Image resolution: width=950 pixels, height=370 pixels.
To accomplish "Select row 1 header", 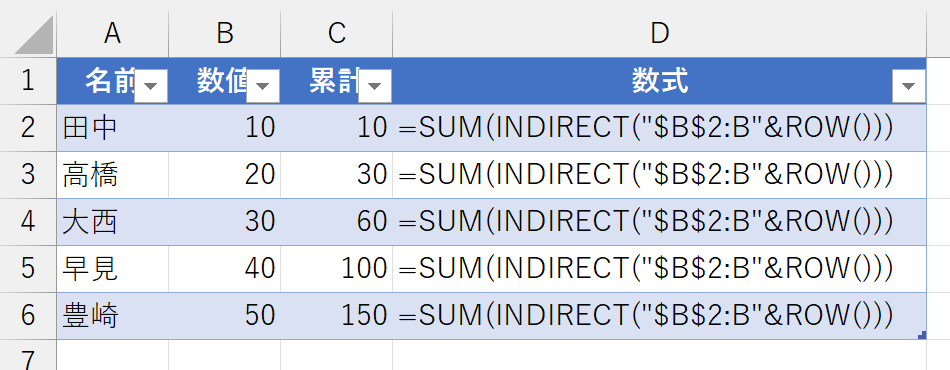I will tap(28, 81).
